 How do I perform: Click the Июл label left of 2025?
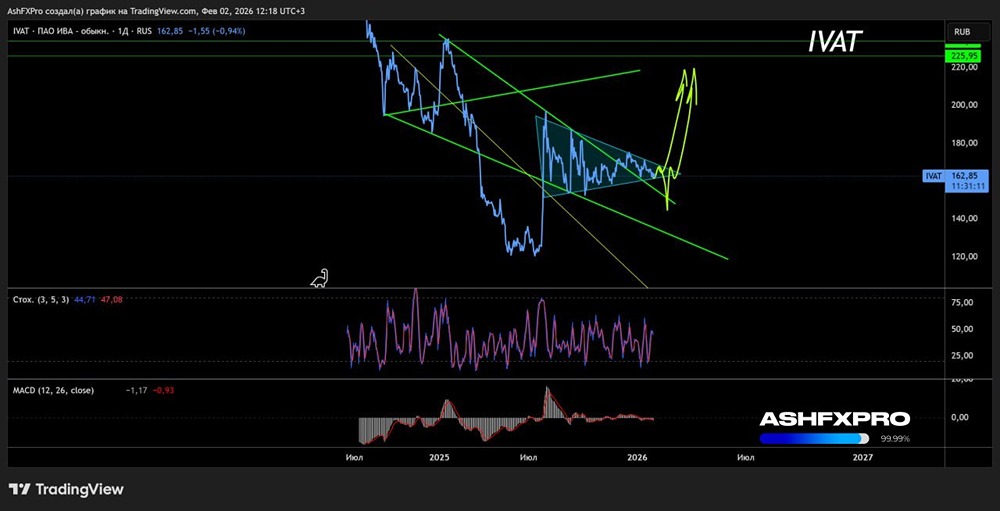click(x=353, y=457)
